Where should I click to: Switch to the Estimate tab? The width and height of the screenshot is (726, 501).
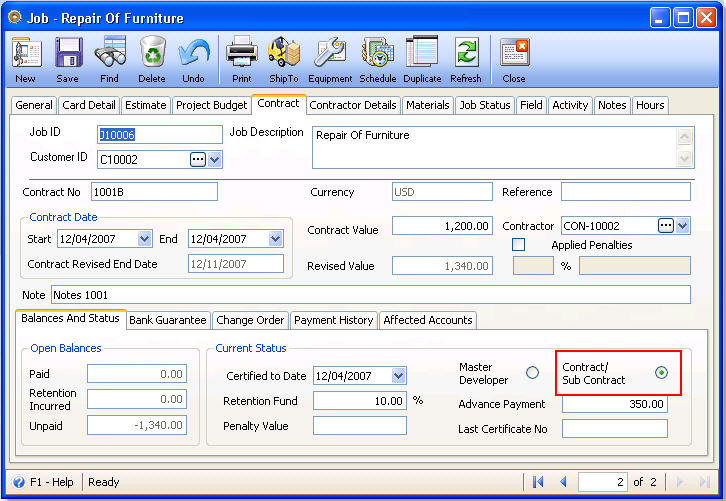(145, 105)
